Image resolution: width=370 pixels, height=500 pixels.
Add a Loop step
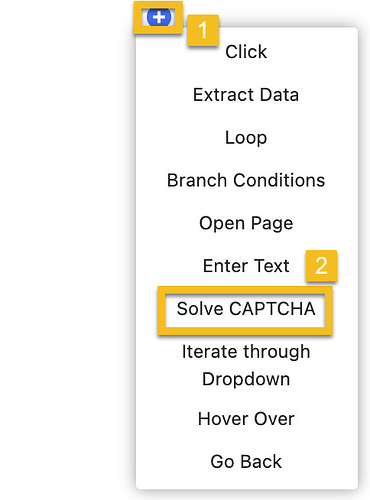(246, 138)
